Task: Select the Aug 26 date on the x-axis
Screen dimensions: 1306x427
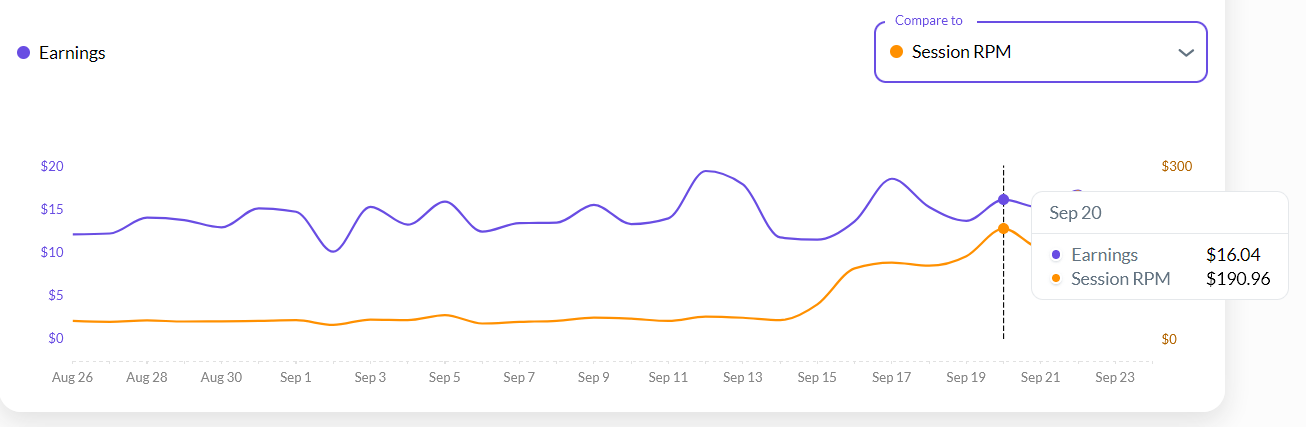Action: [72, 378]
